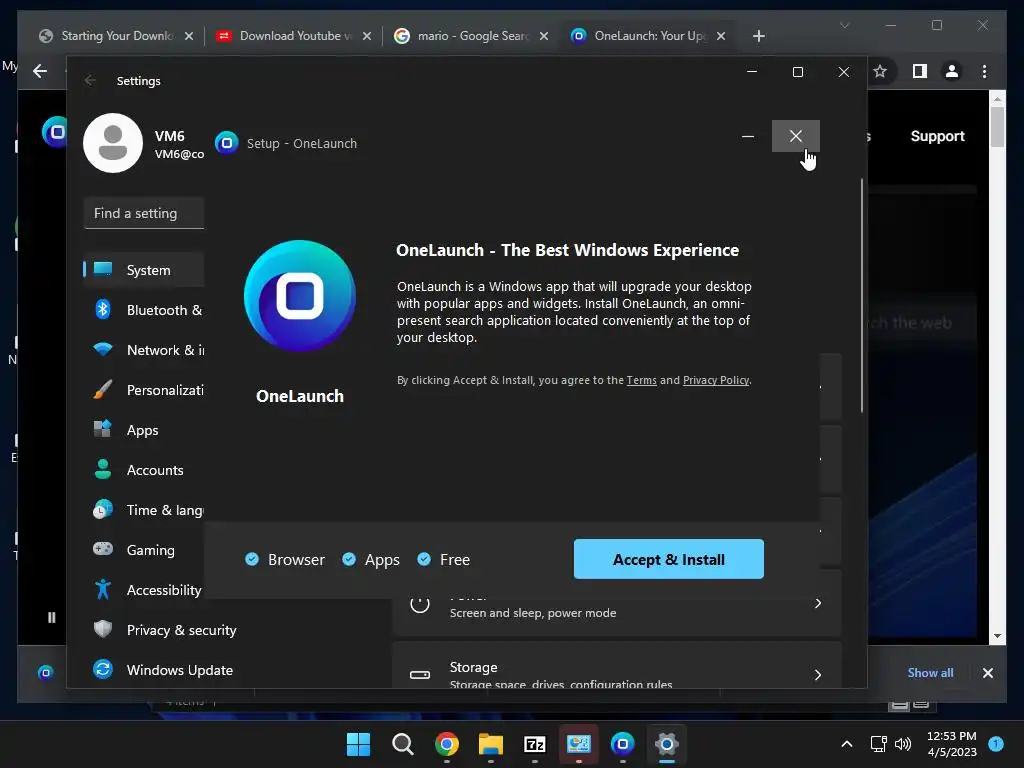Screen dimensions: 1024x768
Task: Click the Free checkmark in the setup footer
Action: tap(424, 559)
